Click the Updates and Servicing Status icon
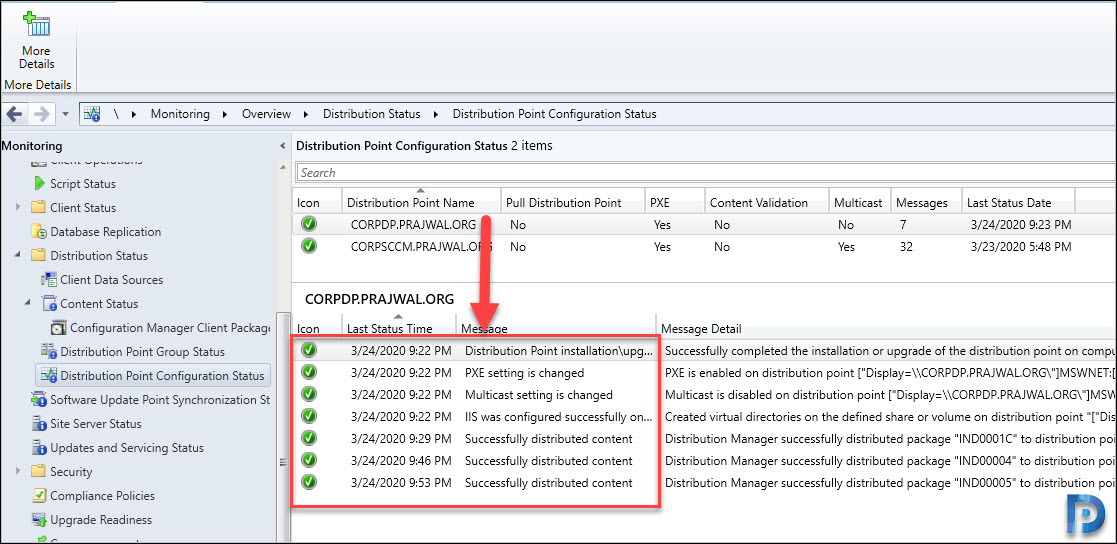The width and height of the screenshot is (1117, 544). [x=38, y=448]
